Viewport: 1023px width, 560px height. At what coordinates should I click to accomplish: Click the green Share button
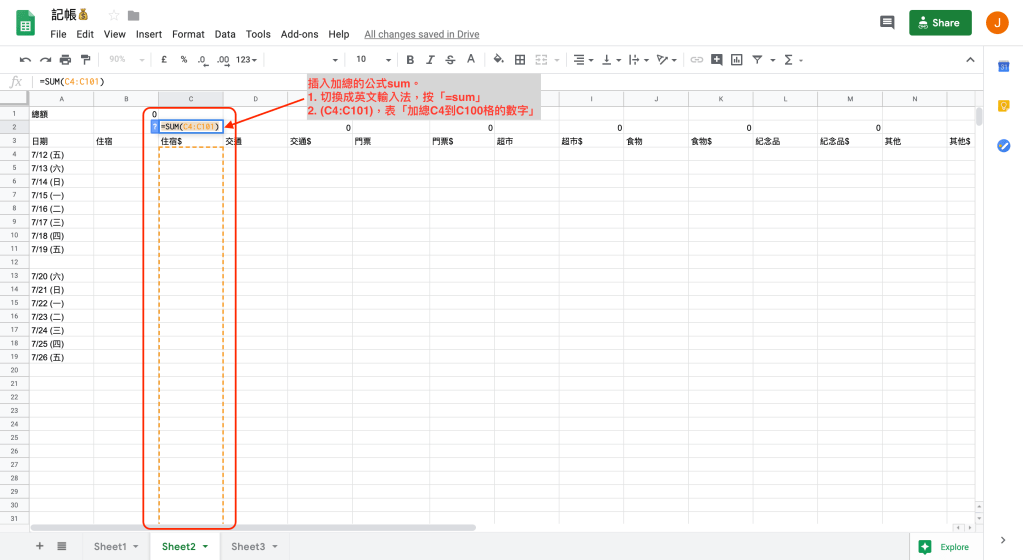pos(940,22)
